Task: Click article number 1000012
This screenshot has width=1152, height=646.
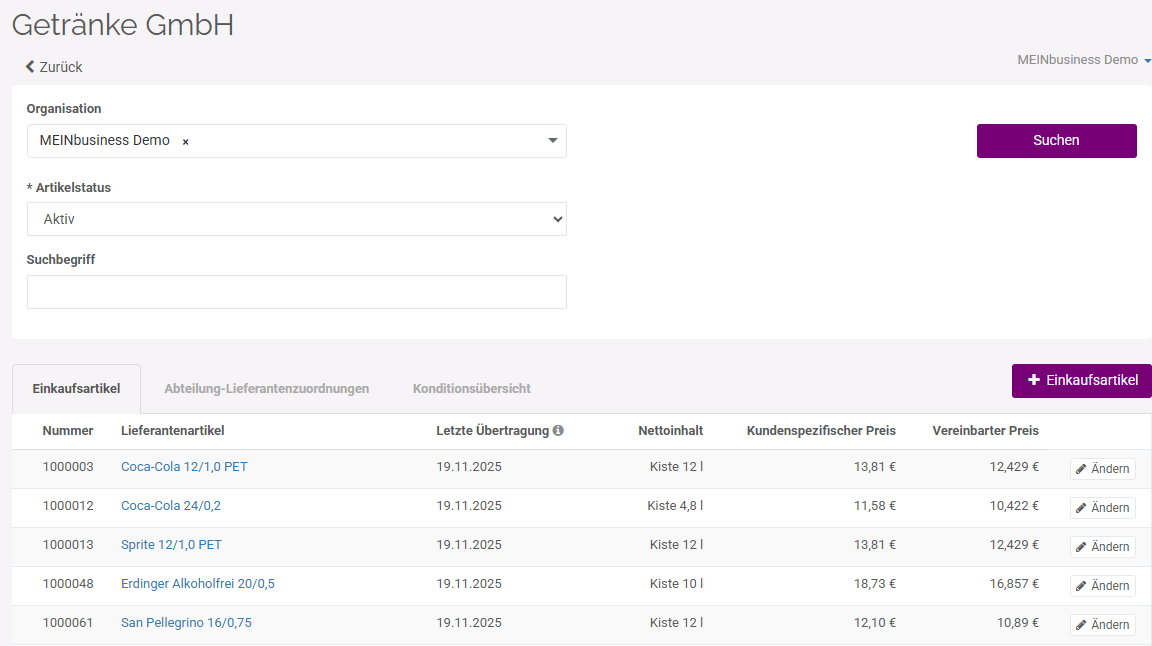Action: 68,506
